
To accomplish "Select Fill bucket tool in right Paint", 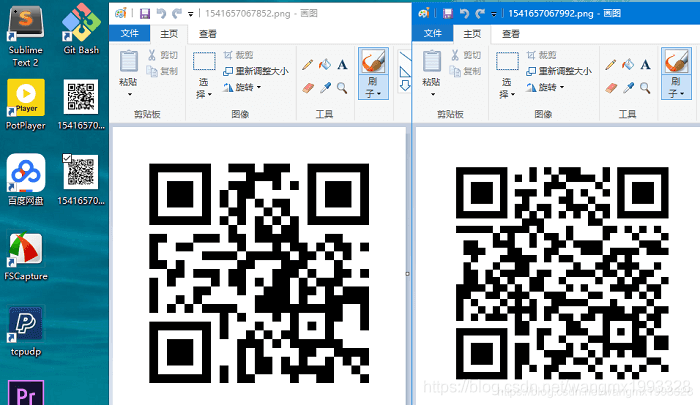I will pos(628,65).
